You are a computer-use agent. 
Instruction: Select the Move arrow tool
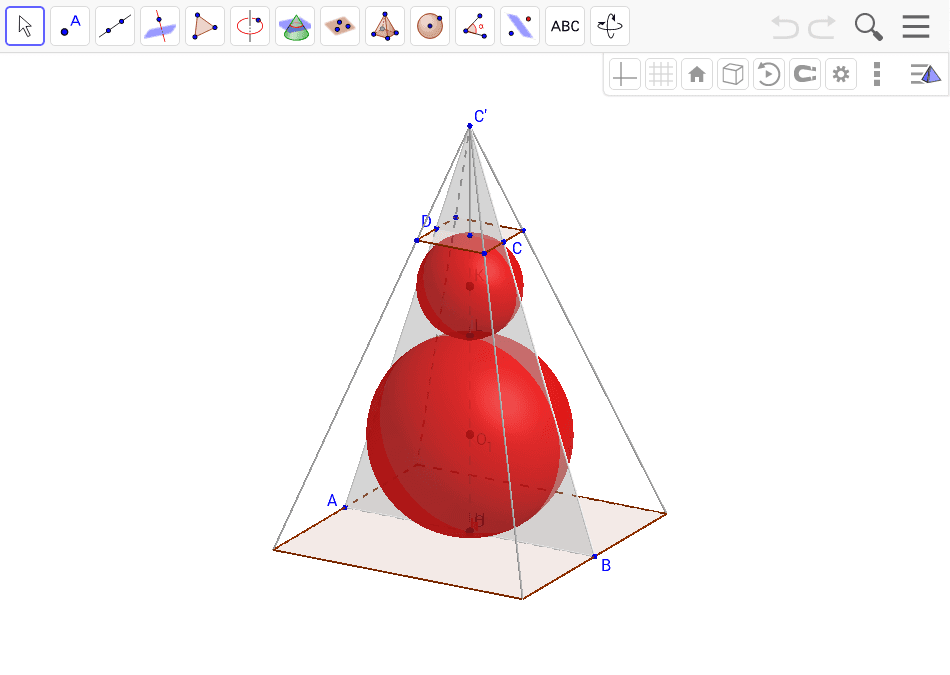click(x=25, y=26)
